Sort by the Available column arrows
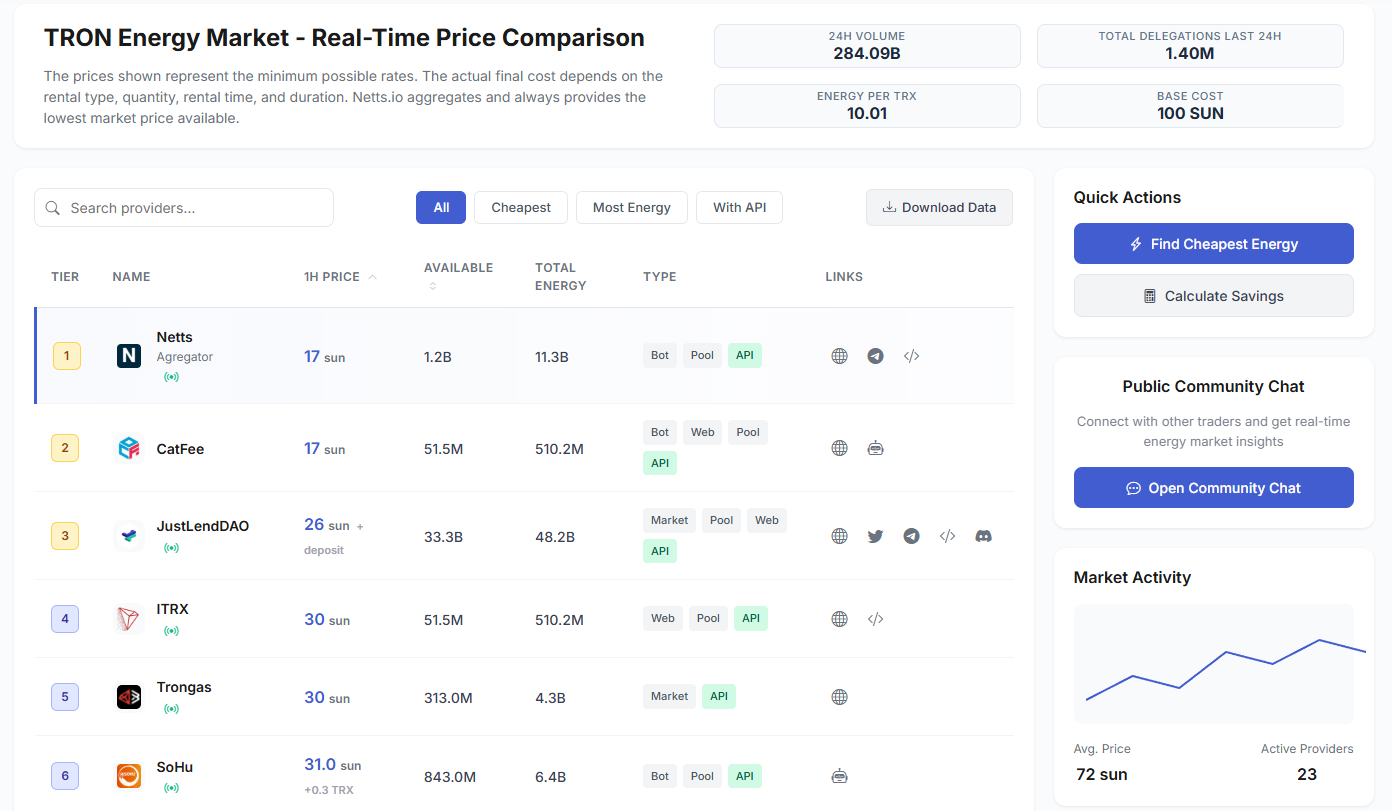Image resolution: width=1392 pixels, height=811 pixels. pos(433,286)
